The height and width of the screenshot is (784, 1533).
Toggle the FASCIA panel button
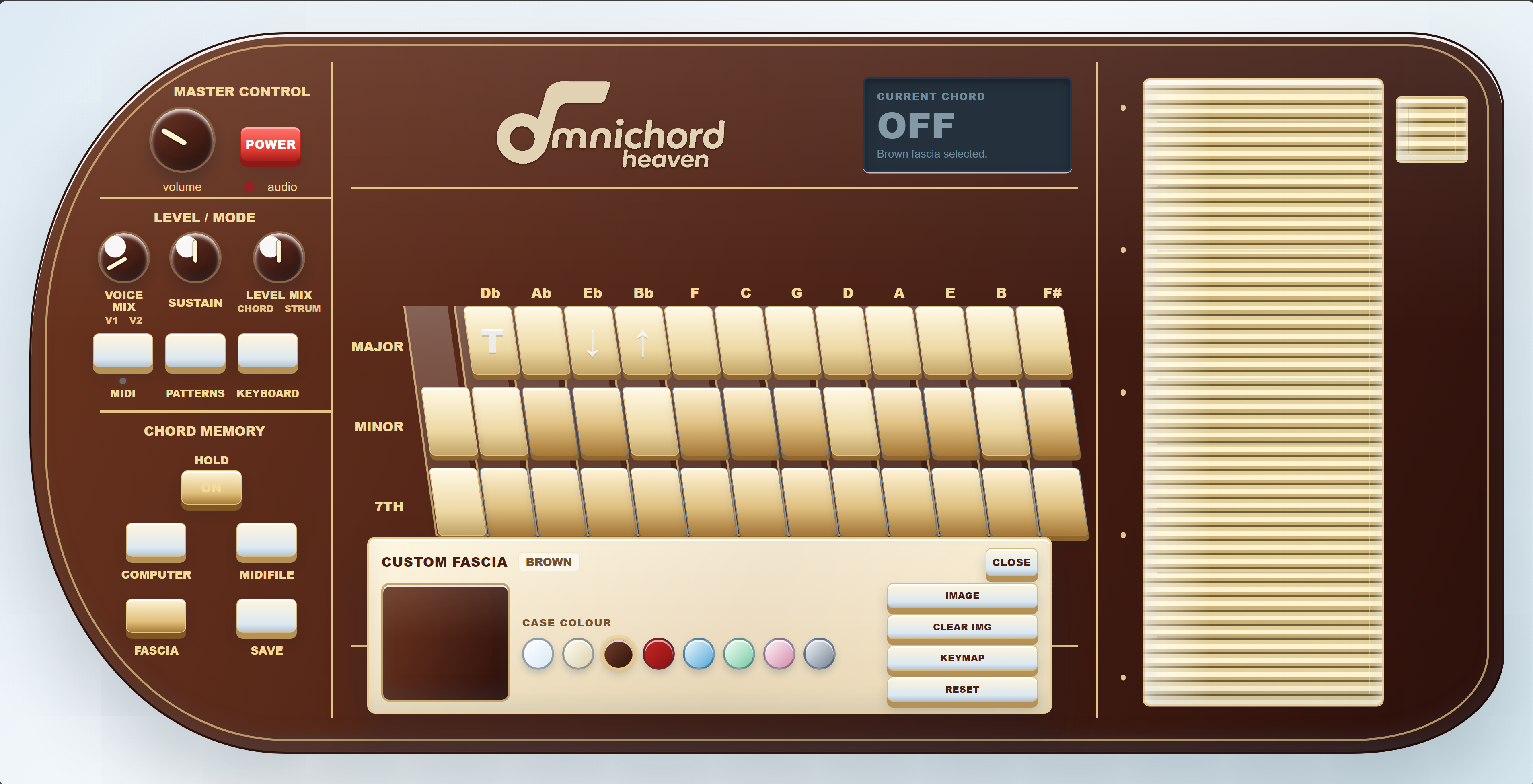click(156, 618)
